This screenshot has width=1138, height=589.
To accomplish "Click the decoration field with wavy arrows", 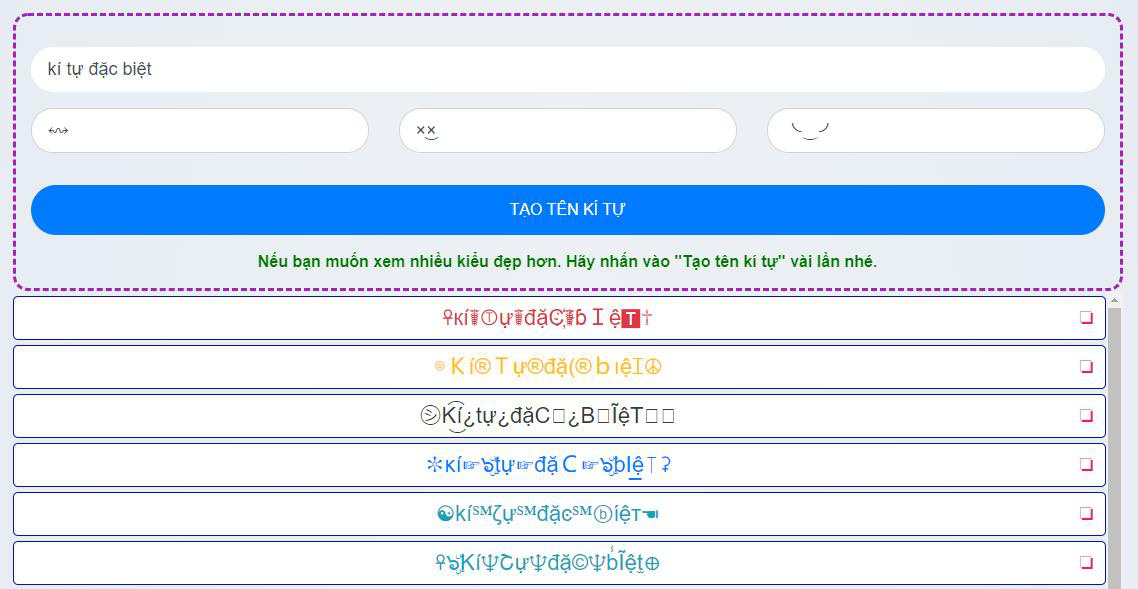I will [x=200, y=130].
